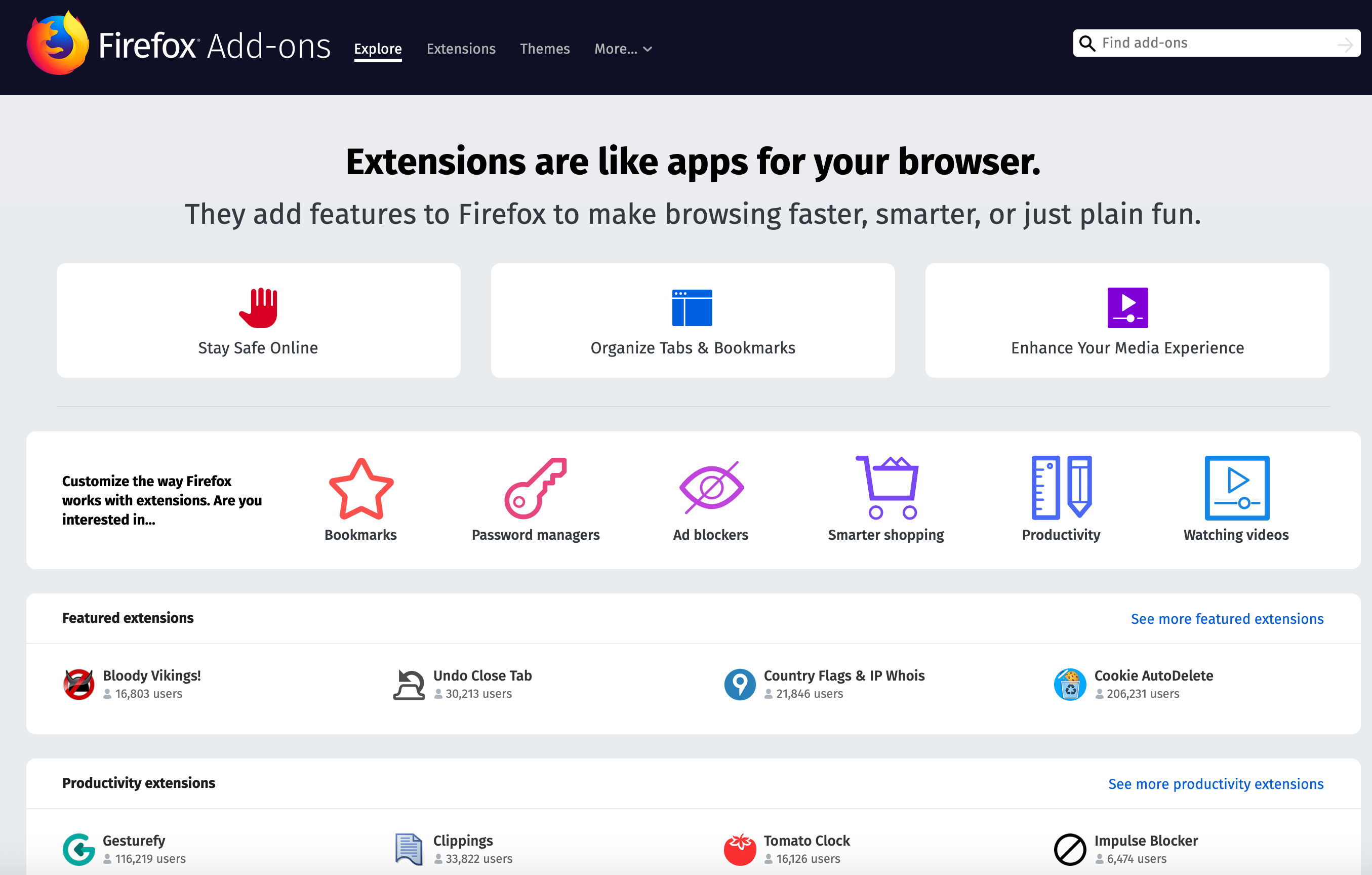Open the Tomato Clock title
Image resolution: width=1372 pixels, height=875 pixels.
806,841
